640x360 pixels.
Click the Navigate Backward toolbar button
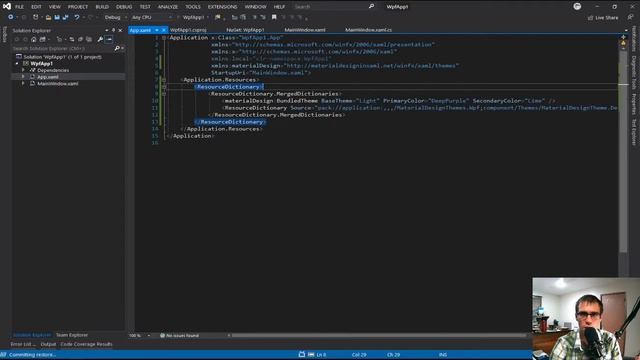point(11,18)
